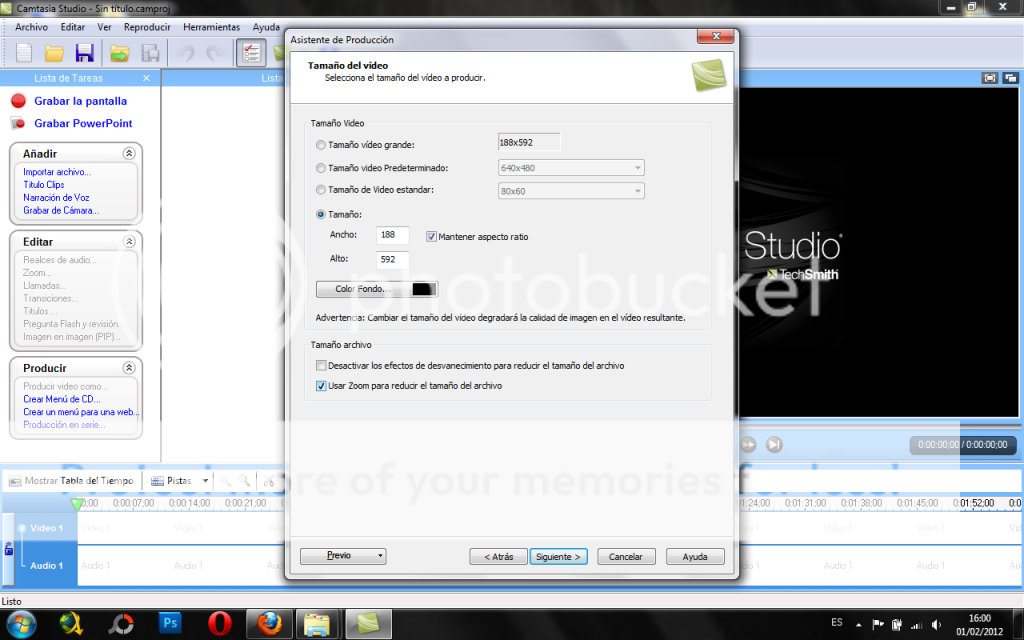
Task: Click the Título Clips link
Action: [x=44, y=185]
